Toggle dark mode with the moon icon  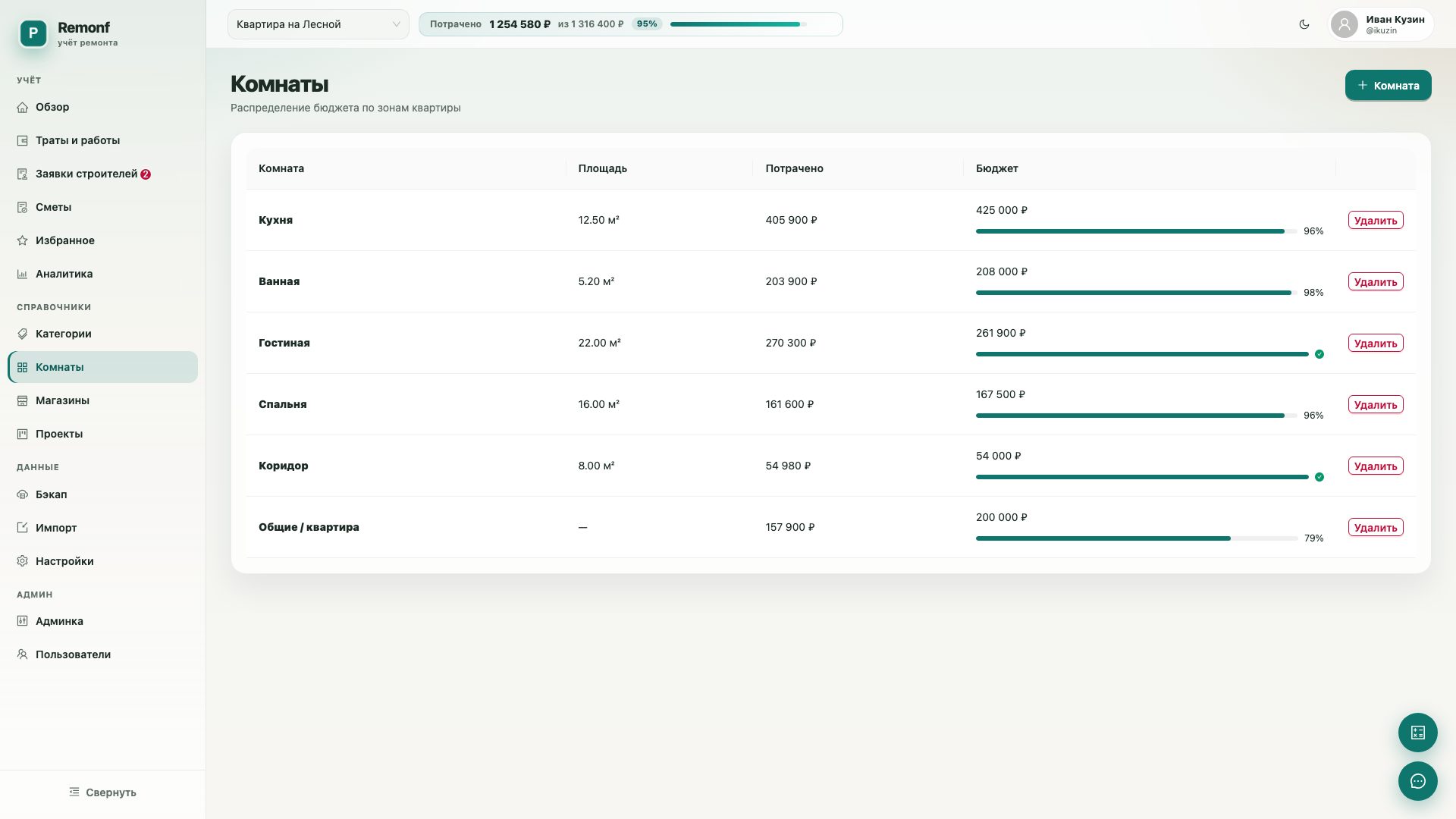pyautogui.click(x=1304, y=24)
